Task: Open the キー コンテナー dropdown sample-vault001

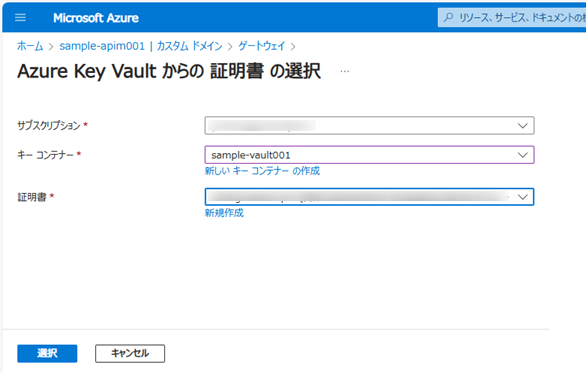Action: pos(369,155)
